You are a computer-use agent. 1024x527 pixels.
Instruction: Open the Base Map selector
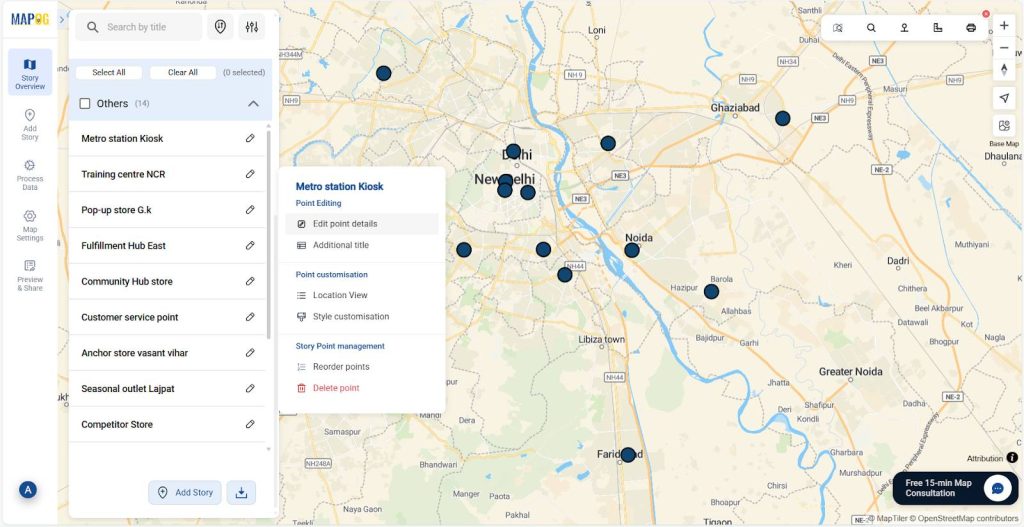click(1004, 126)
